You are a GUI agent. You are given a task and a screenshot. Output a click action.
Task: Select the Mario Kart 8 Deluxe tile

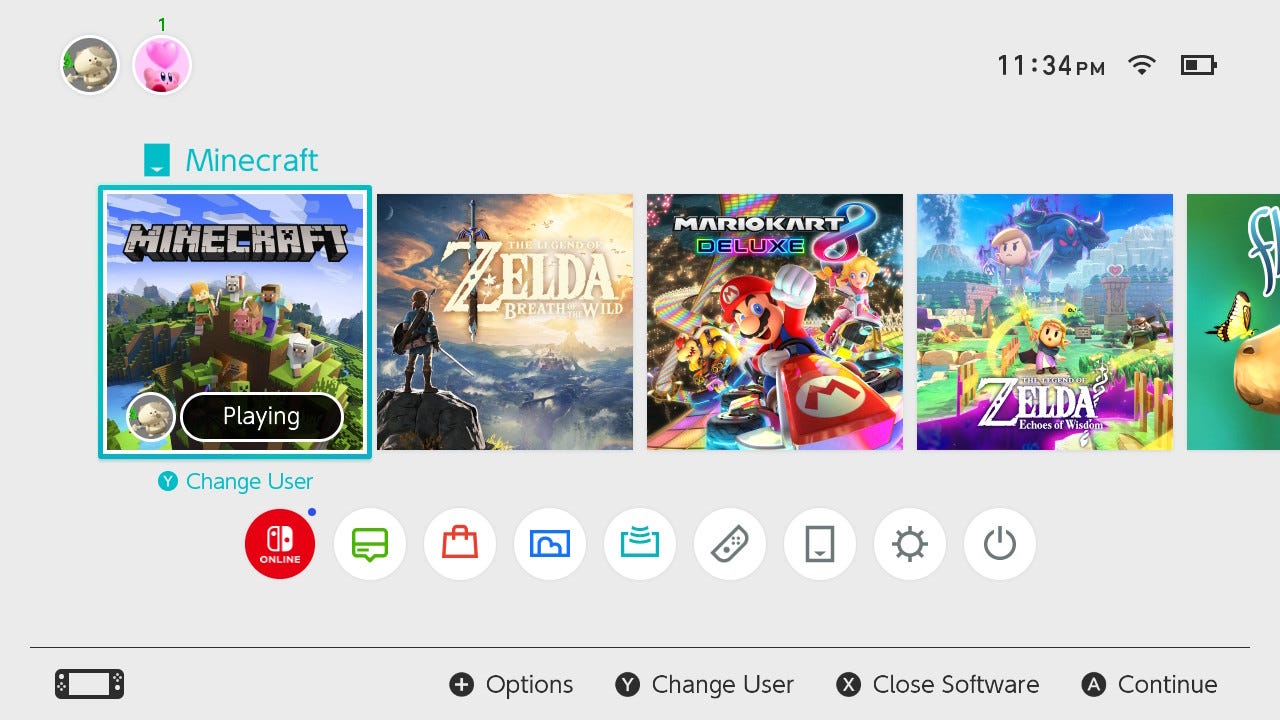click(x=775, y=322)
